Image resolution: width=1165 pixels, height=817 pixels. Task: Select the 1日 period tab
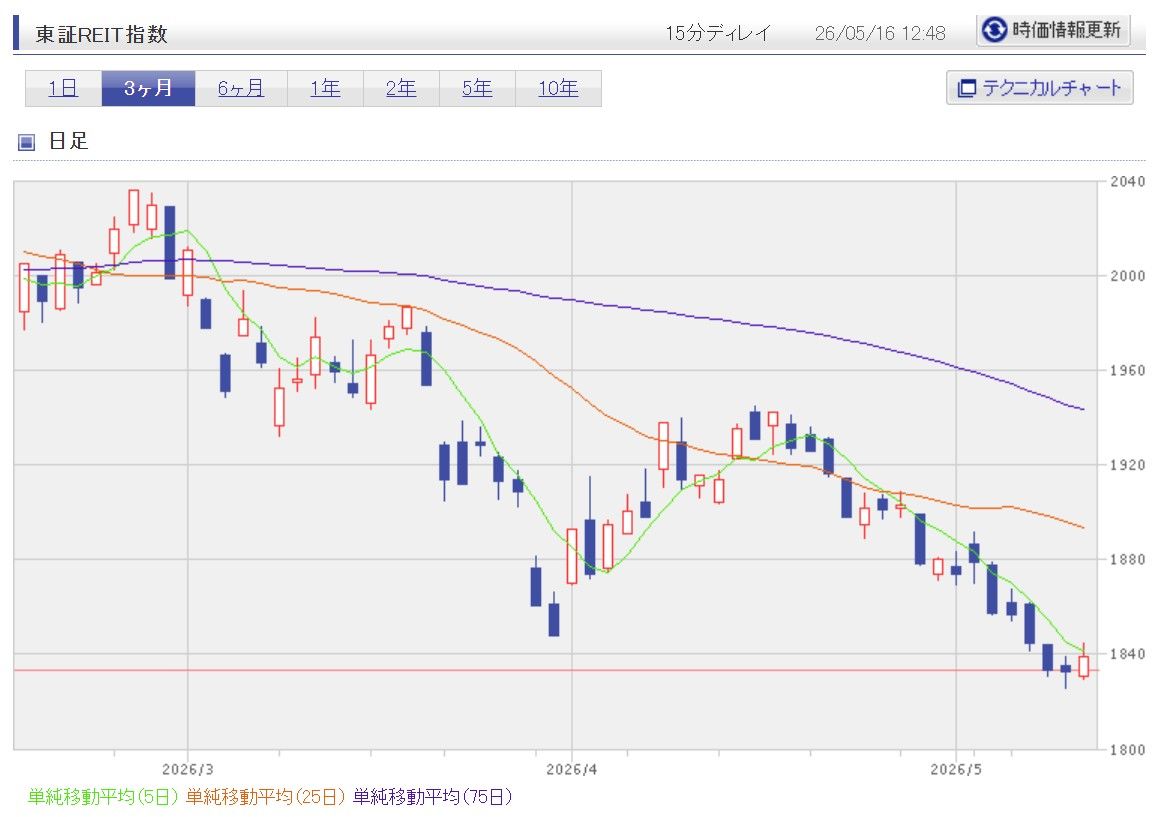[x=63, y=88]
